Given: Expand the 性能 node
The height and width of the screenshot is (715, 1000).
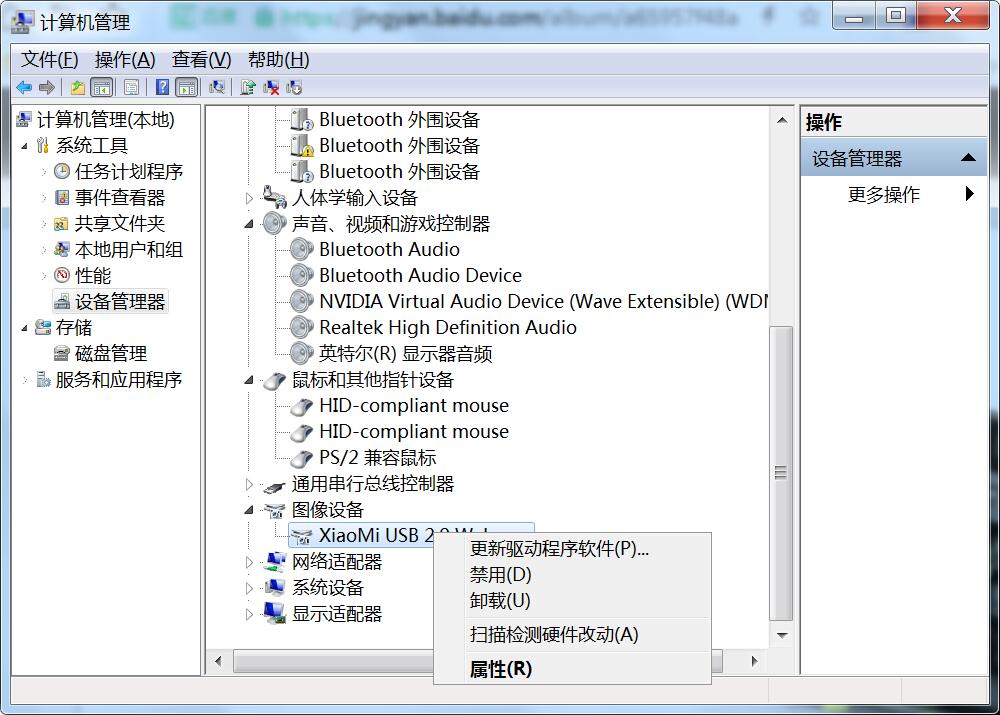Looking at the screenshot, I should point(43,276).
